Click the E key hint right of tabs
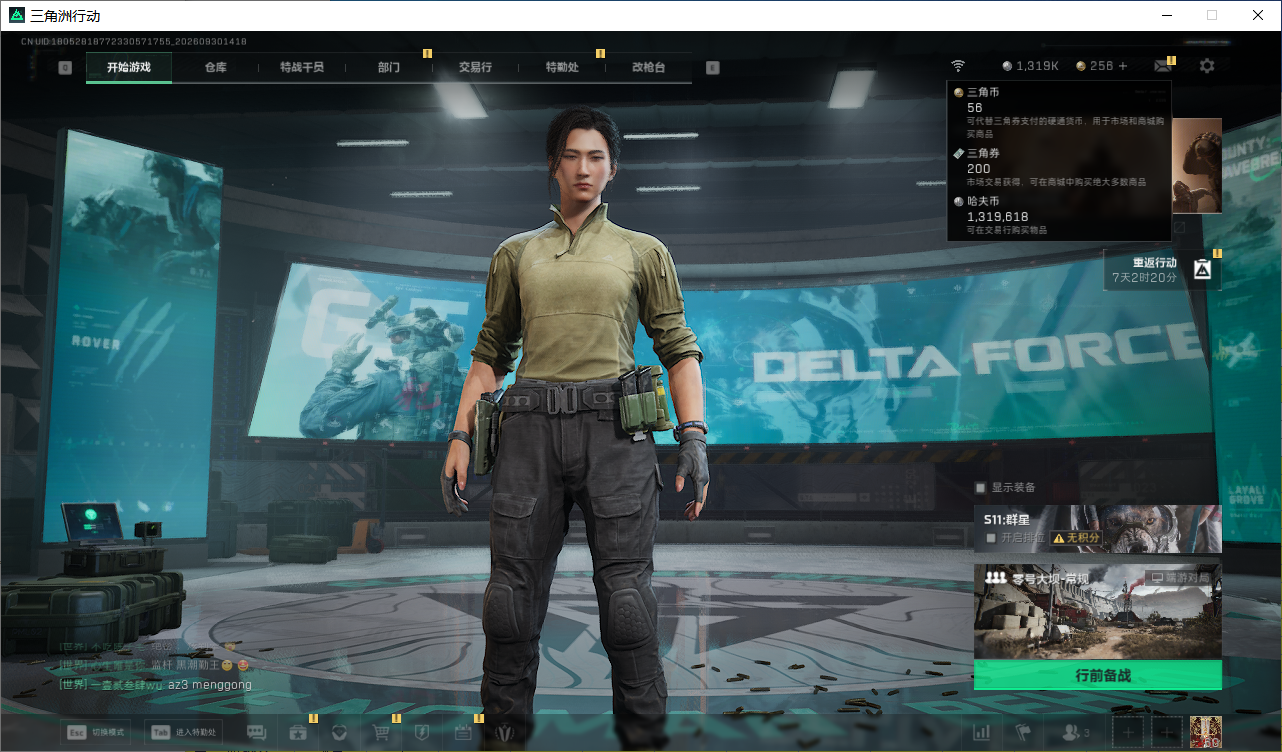 (x=712, y=67)
